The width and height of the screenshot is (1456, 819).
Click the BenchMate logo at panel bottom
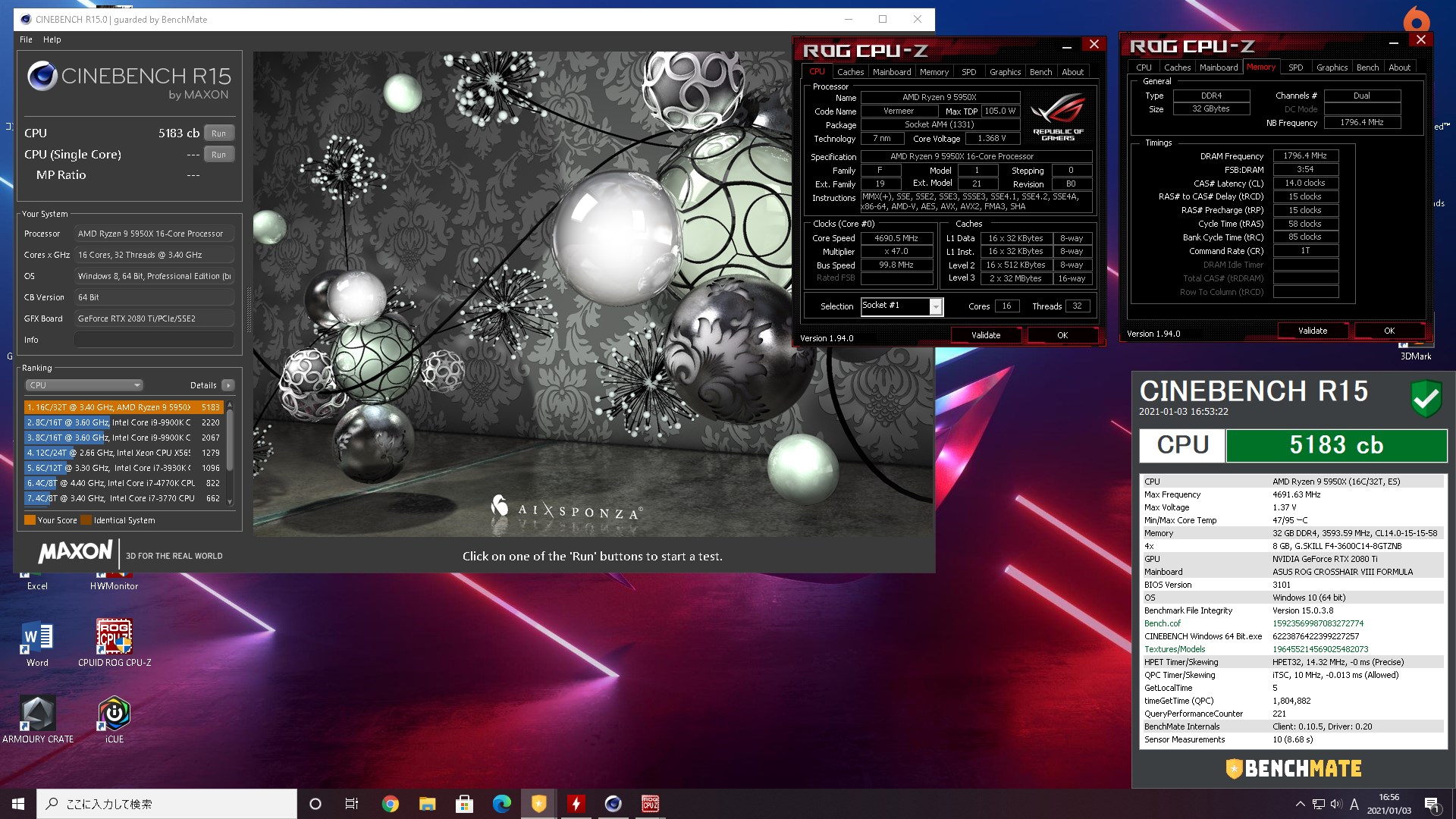1294,768
